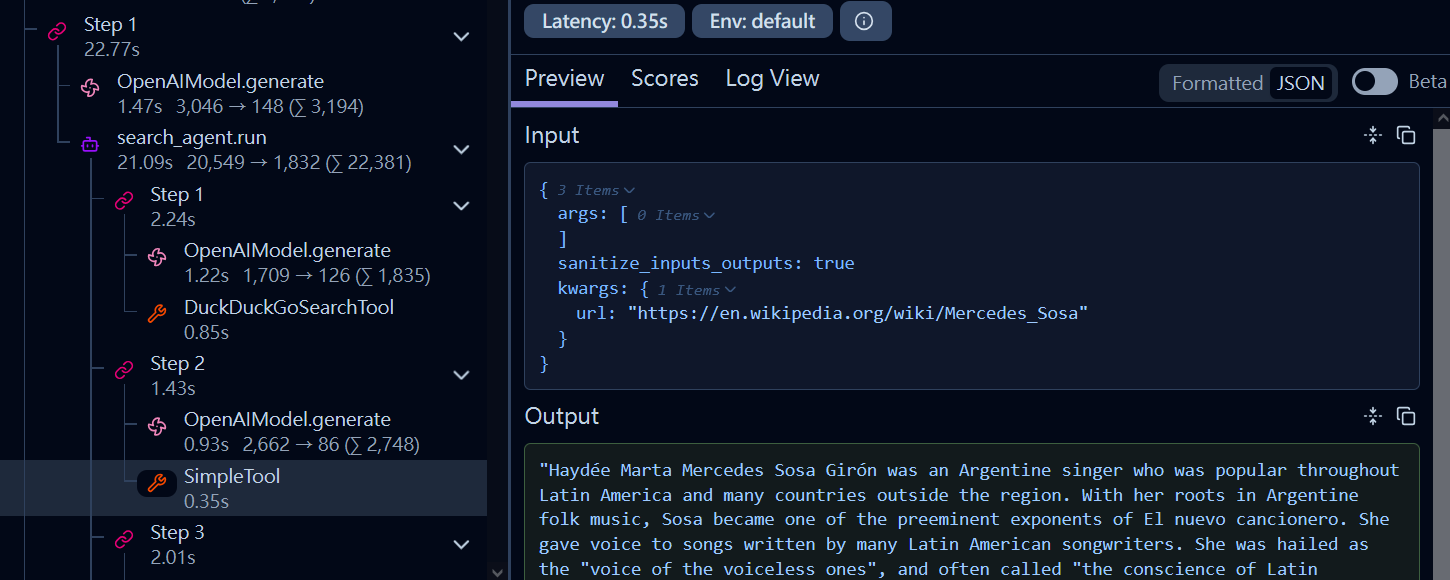Select OpenAIModel.generate 1,709 → 126 row

[243, 262]
